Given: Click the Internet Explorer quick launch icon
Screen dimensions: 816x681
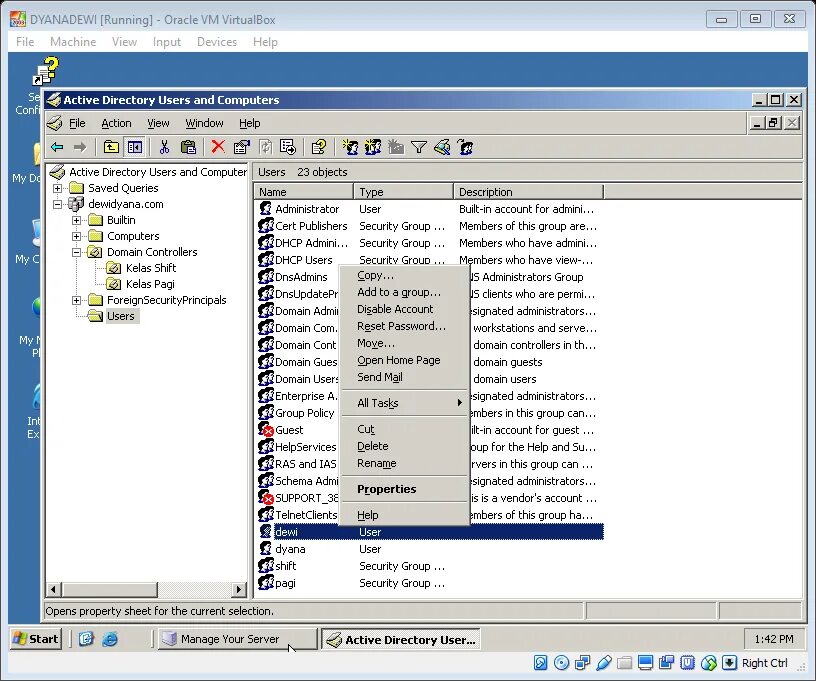Looking at the screenshot, I should 110,639.
